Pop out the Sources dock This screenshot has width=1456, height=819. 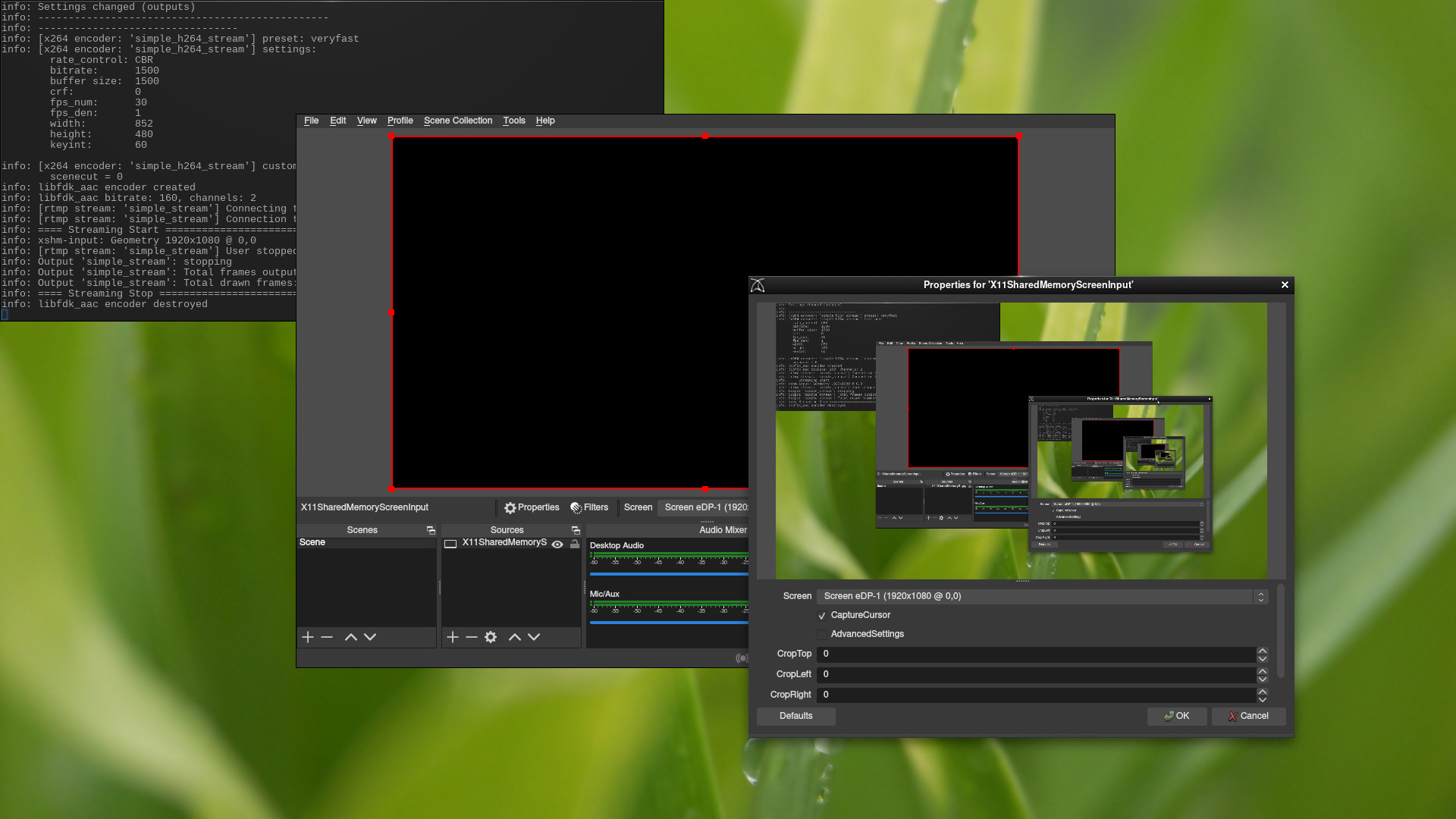[x=576, y=531]
